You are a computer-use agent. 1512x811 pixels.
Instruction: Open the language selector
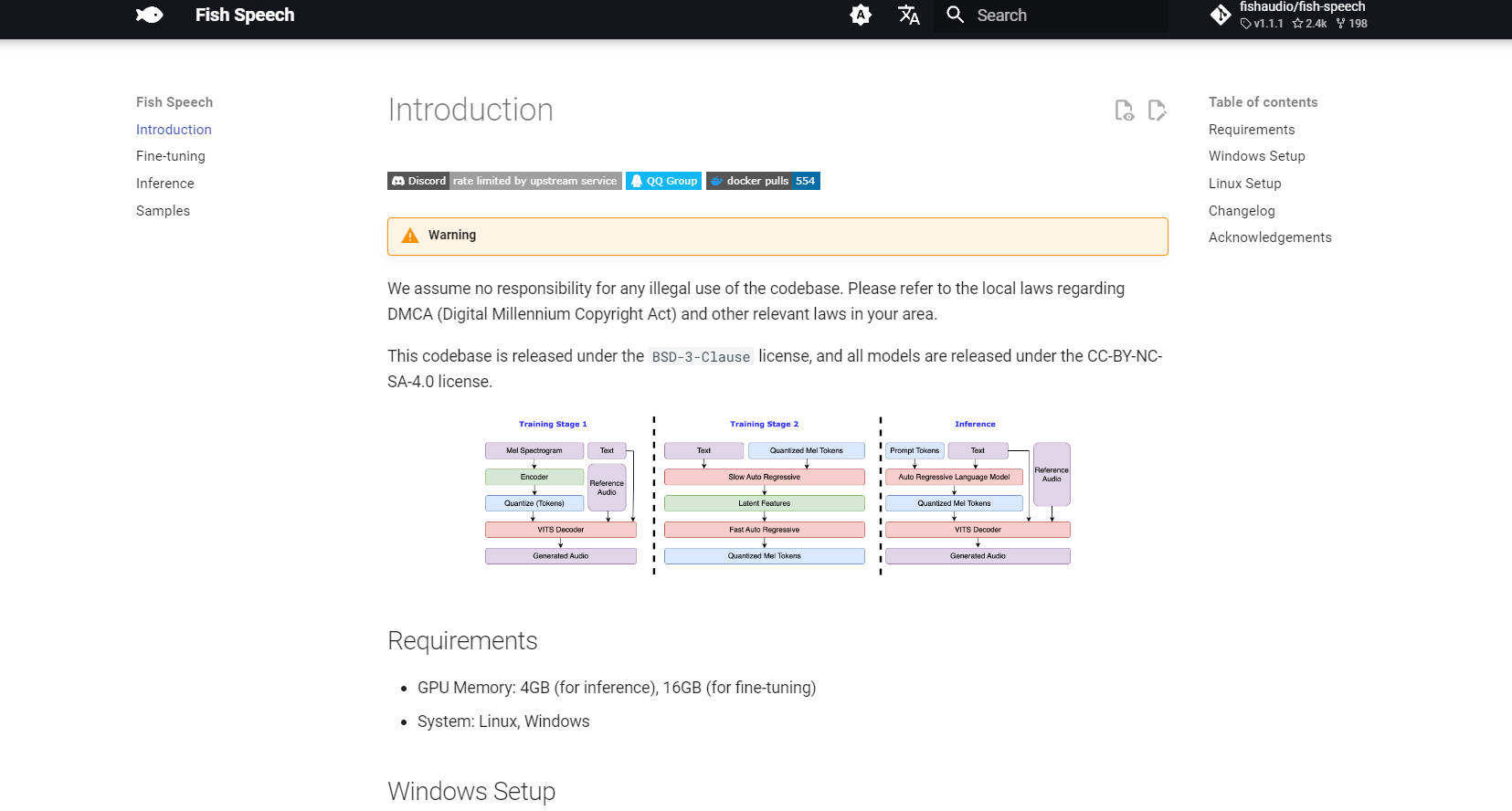(x=908, y=15)
